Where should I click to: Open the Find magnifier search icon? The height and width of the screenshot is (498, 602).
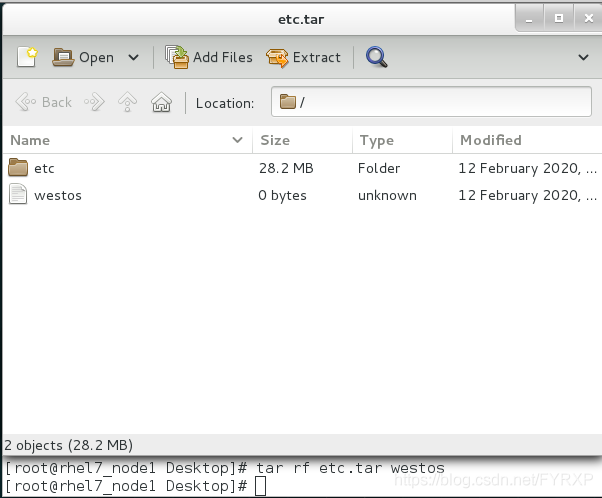pyautogui.click(x=377, y=57)
